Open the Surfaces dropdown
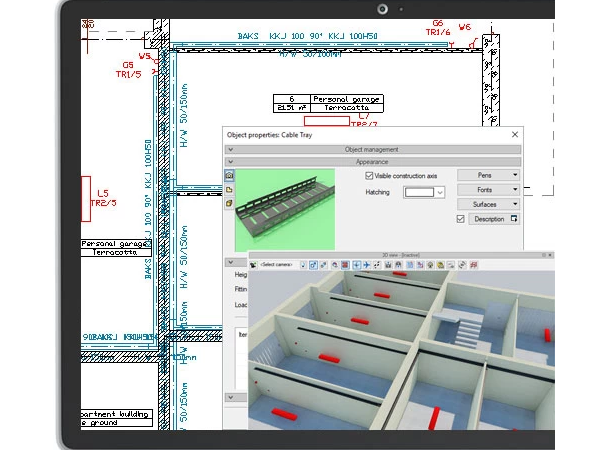 point(488,204)
